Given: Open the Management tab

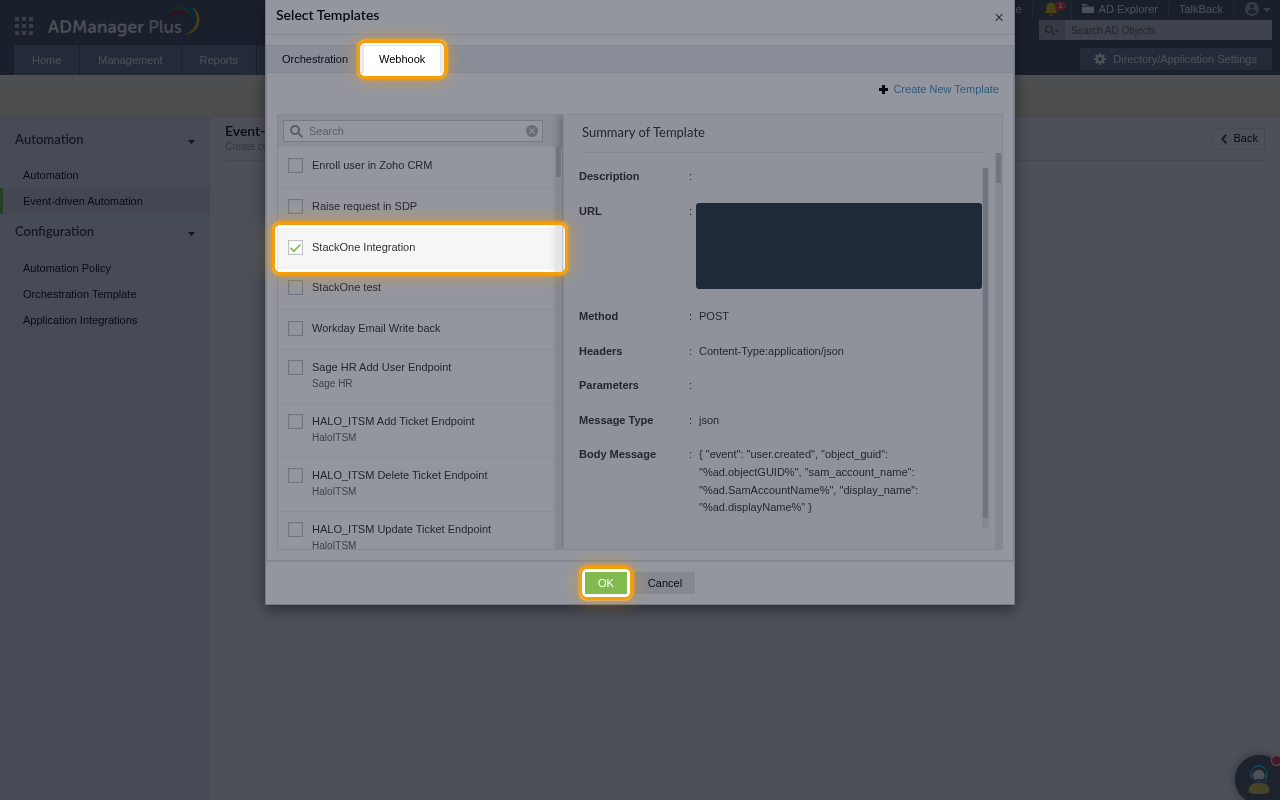Looking at the screenshot, I should click(x=130, y=60).
